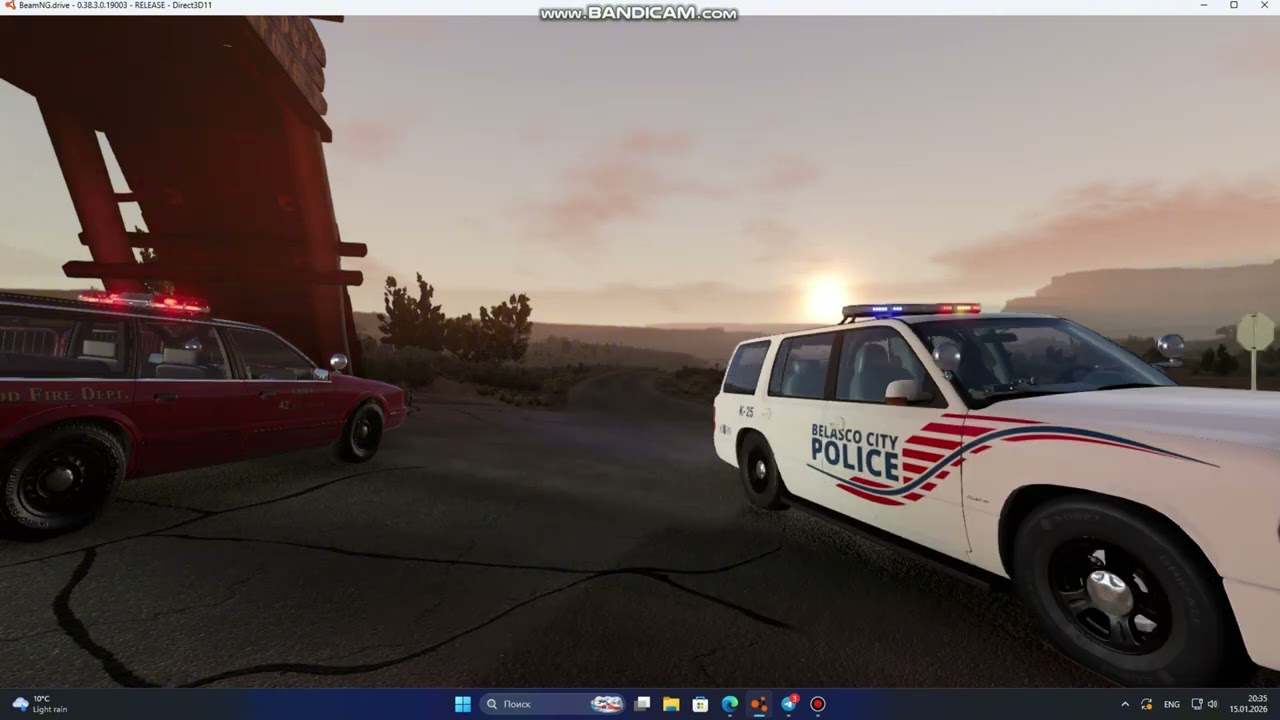Launch File Explorer from the taskbar

[671, 704]
